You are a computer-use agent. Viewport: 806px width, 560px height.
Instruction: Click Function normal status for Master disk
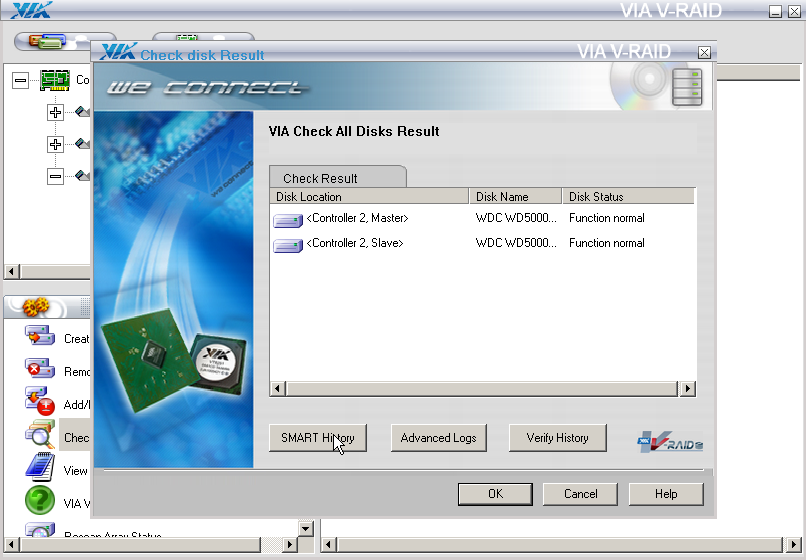[x=607, y=218]
